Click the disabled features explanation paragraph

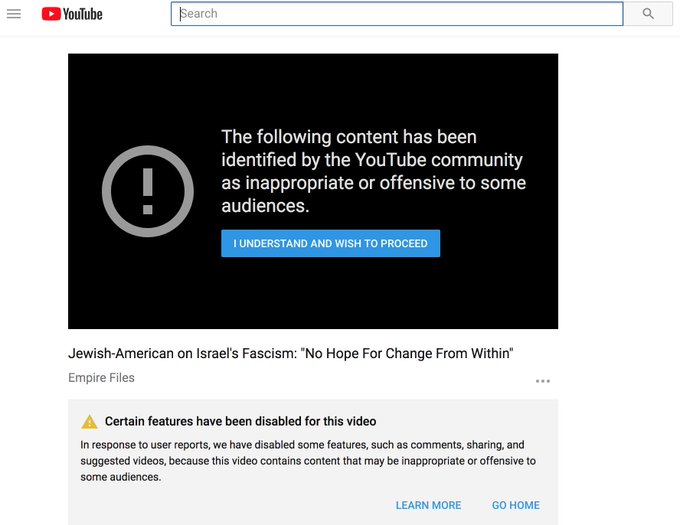point(308,461)
